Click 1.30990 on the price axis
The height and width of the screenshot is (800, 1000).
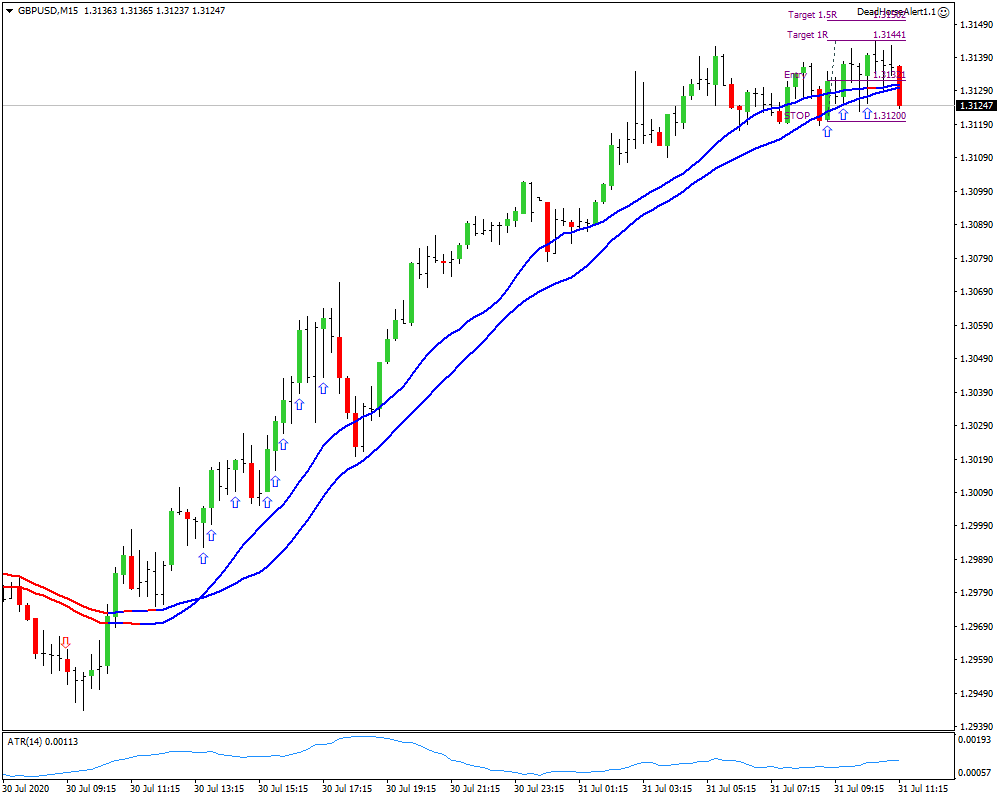pyautogui.click(x=976, y=191)
